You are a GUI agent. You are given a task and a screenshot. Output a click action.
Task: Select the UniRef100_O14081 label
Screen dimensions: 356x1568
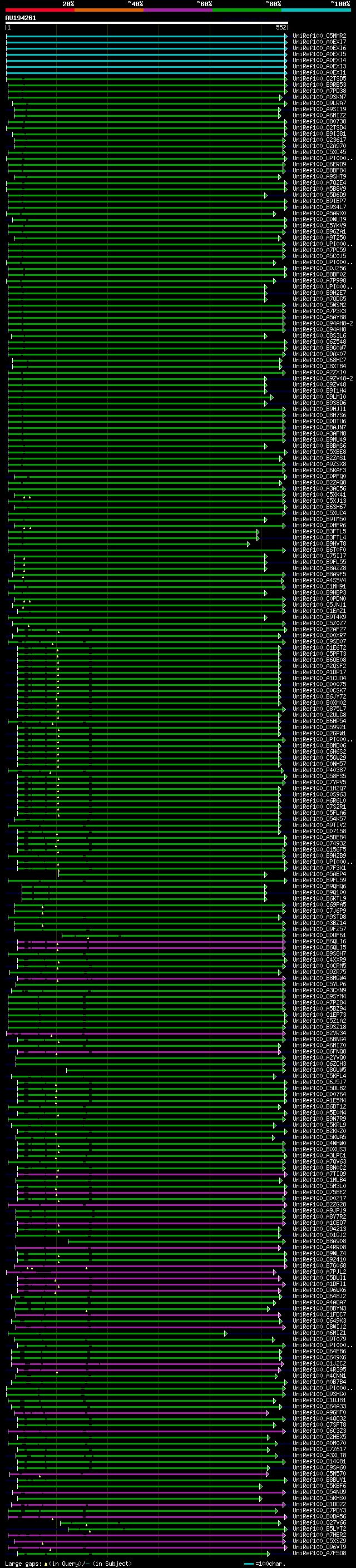click(x=319, y=1461)
